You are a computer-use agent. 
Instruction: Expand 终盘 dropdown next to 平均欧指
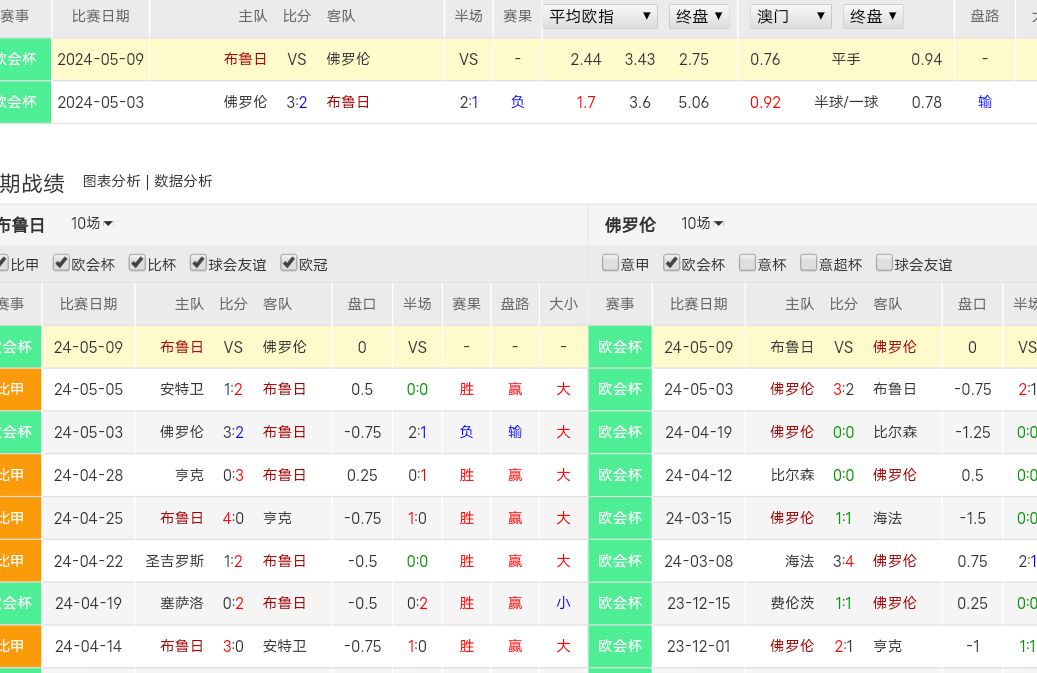(x=699, y=16)
